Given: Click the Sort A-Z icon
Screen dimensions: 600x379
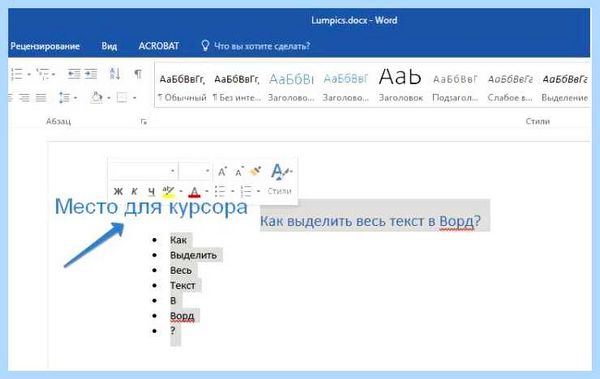Looking at the screenshot, I should [x=115, y=74].
